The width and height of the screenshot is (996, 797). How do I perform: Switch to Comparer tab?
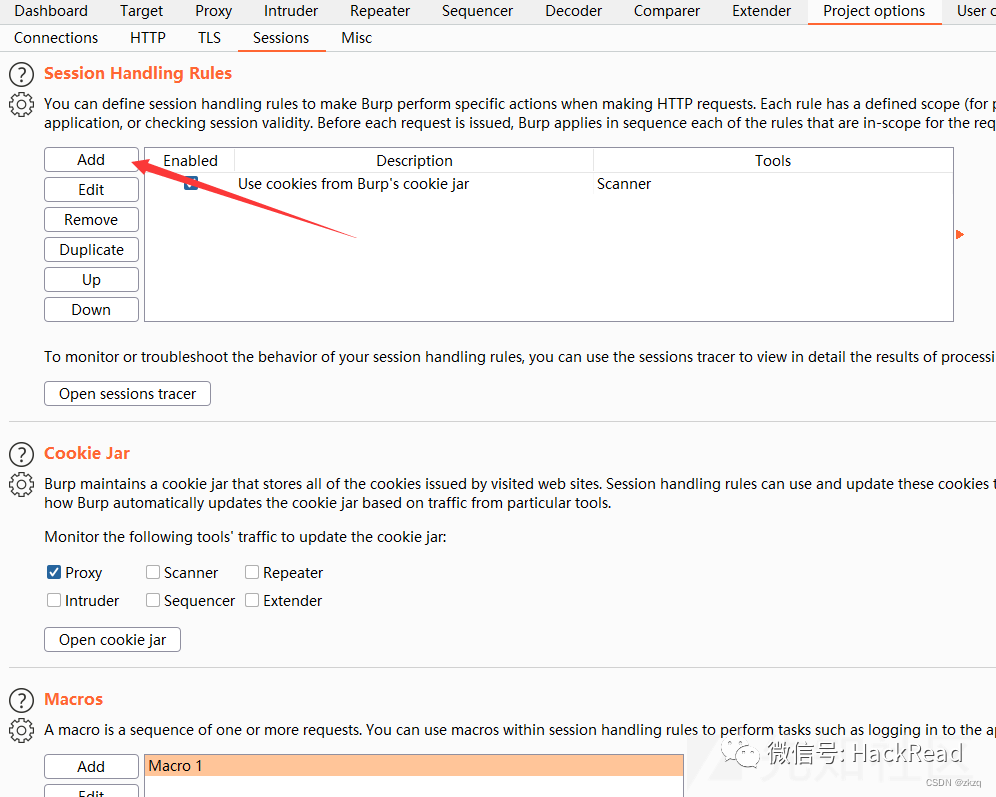(x=667, y=11)
